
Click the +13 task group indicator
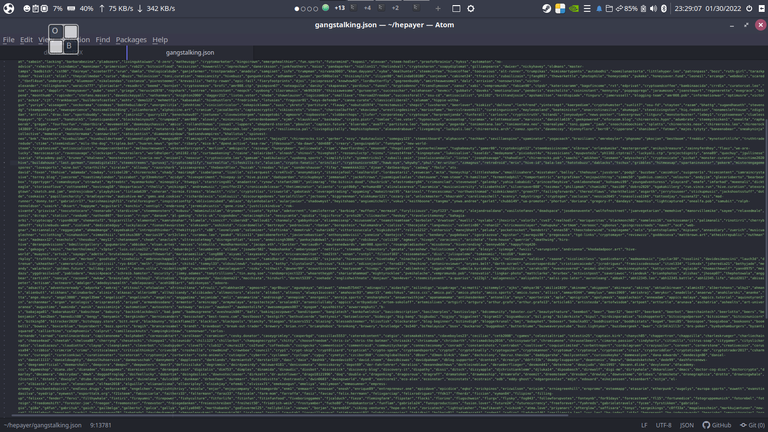339,8
